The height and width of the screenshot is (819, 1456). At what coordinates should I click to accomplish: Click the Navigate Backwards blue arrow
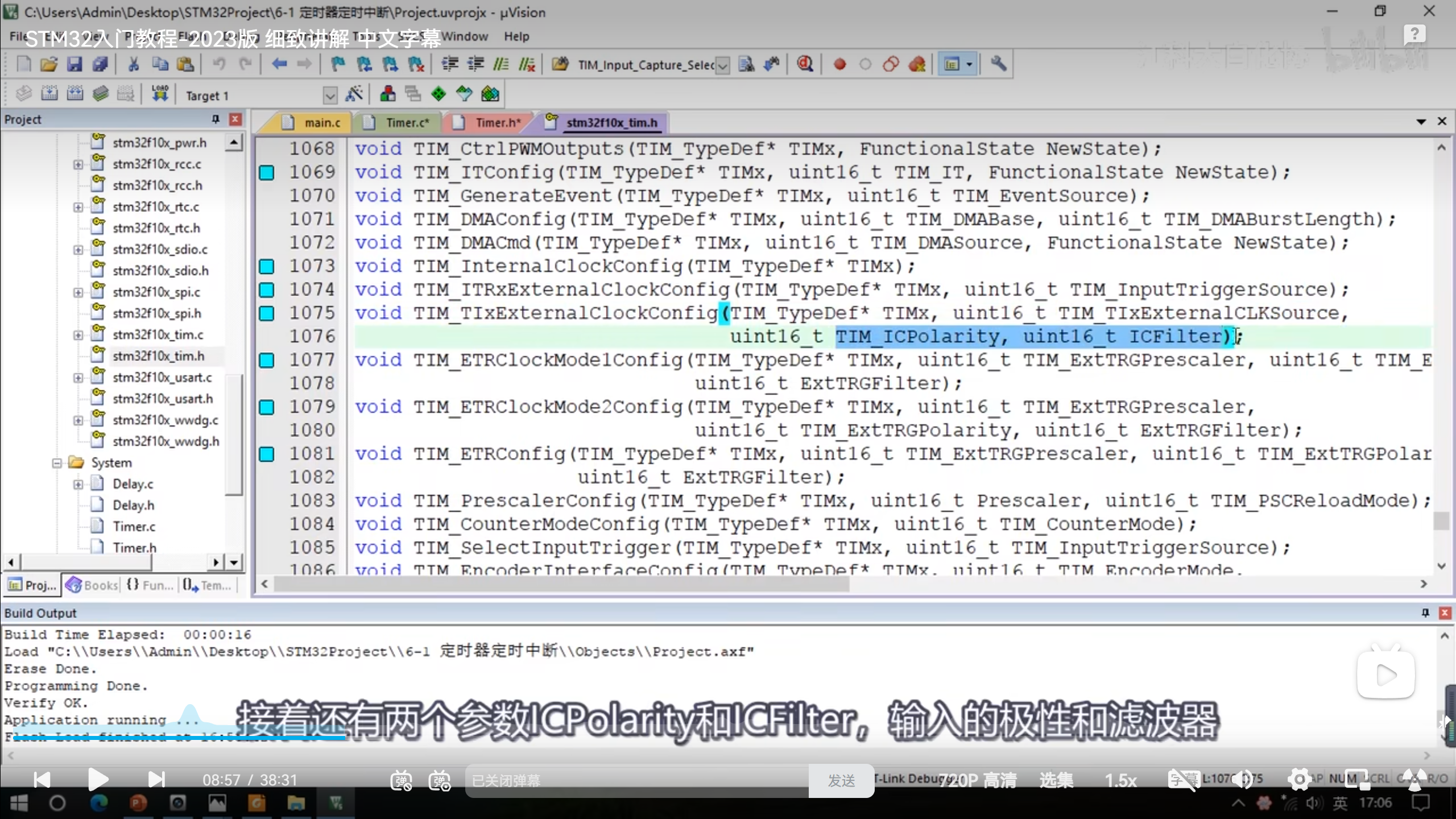(x=279, y=64)
